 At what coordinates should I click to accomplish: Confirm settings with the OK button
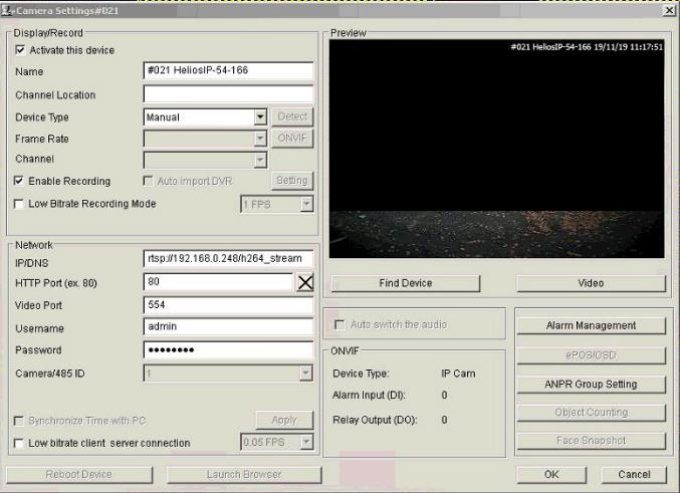tap(551, 474)
